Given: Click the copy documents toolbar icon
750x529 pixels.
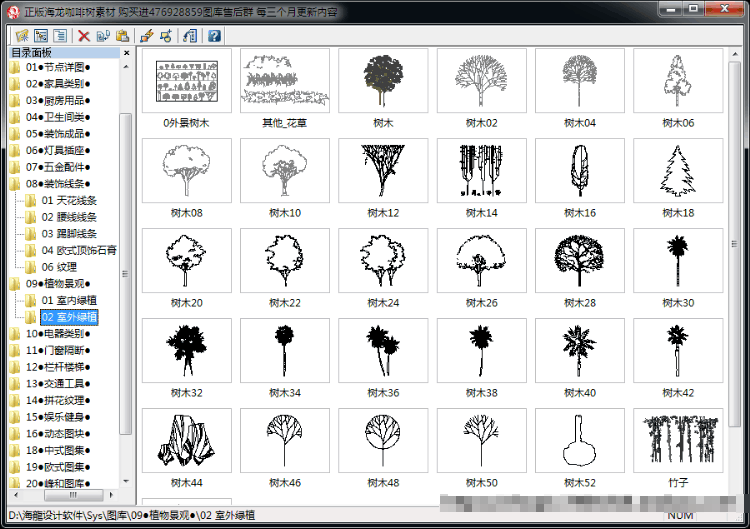Looking at the screenshot, I should (103, 36).
